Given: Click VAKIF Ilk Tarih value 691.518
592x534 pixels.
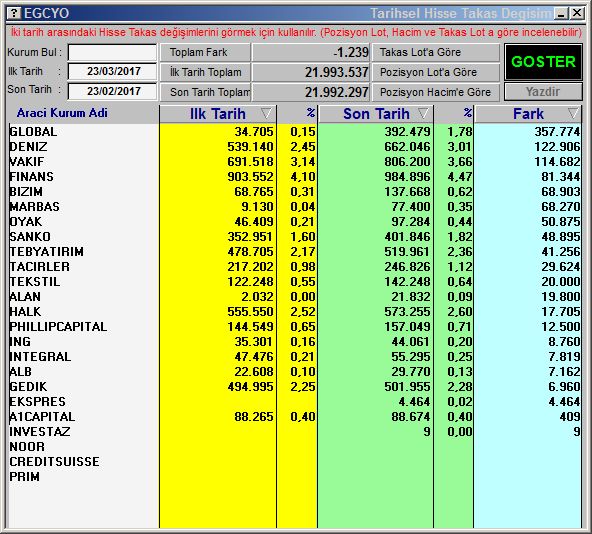Looking at the screenshot, I should 250,162.
